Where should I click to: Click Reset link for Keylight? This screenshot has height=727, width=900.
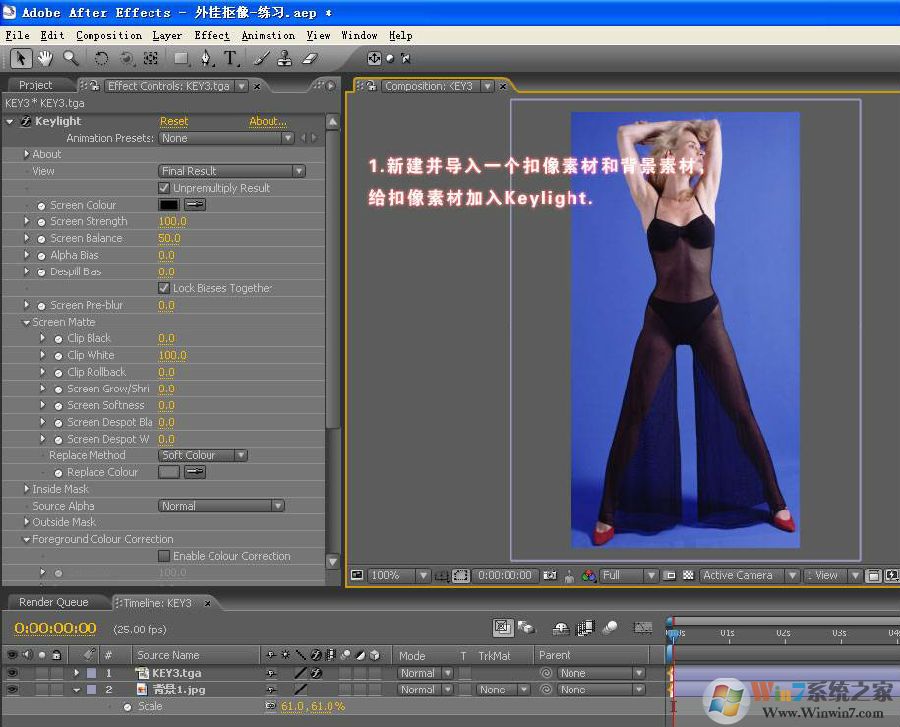(174, 121)
